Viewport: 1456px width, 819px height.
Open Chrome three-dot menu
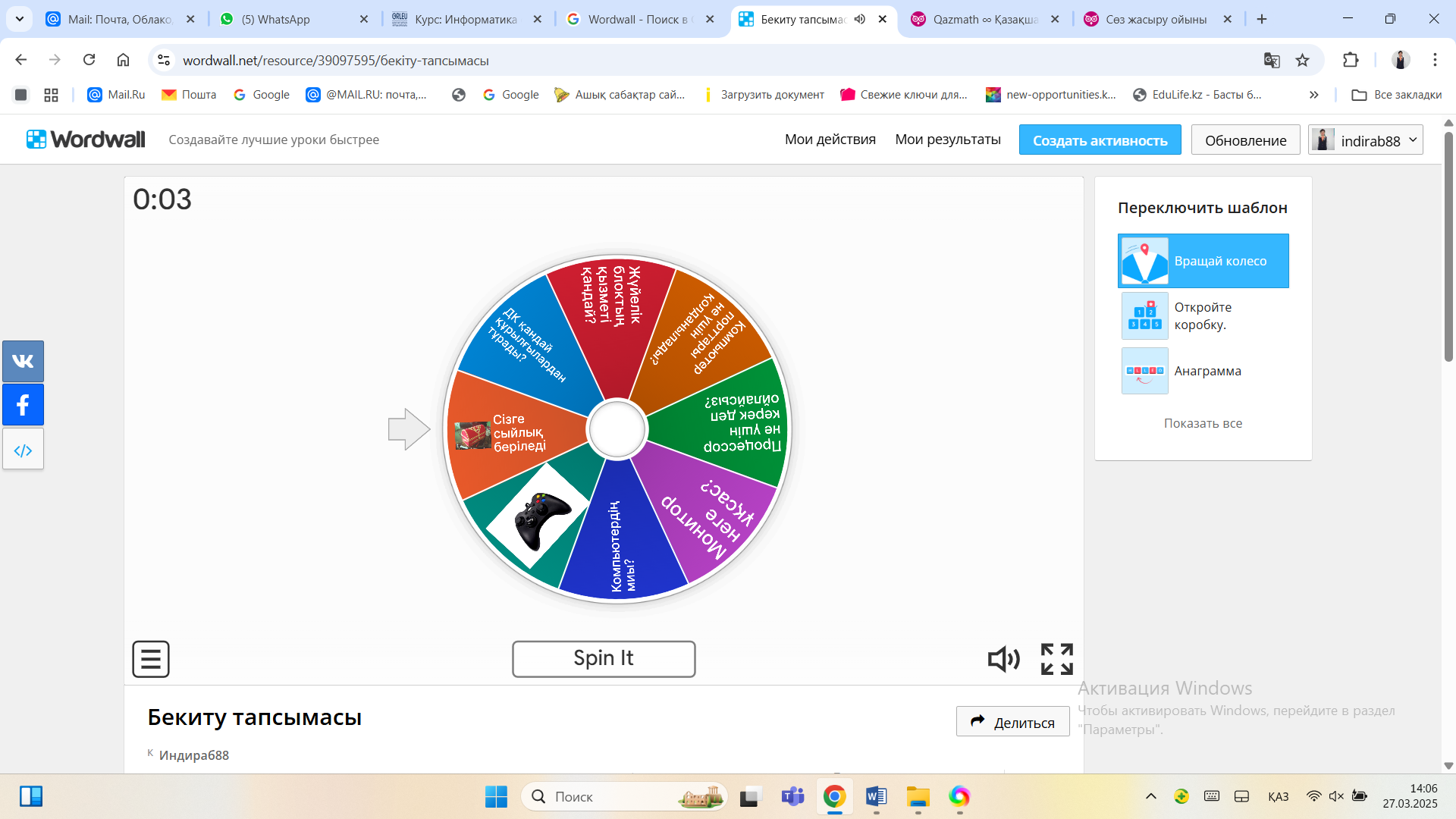point(1435,60)
